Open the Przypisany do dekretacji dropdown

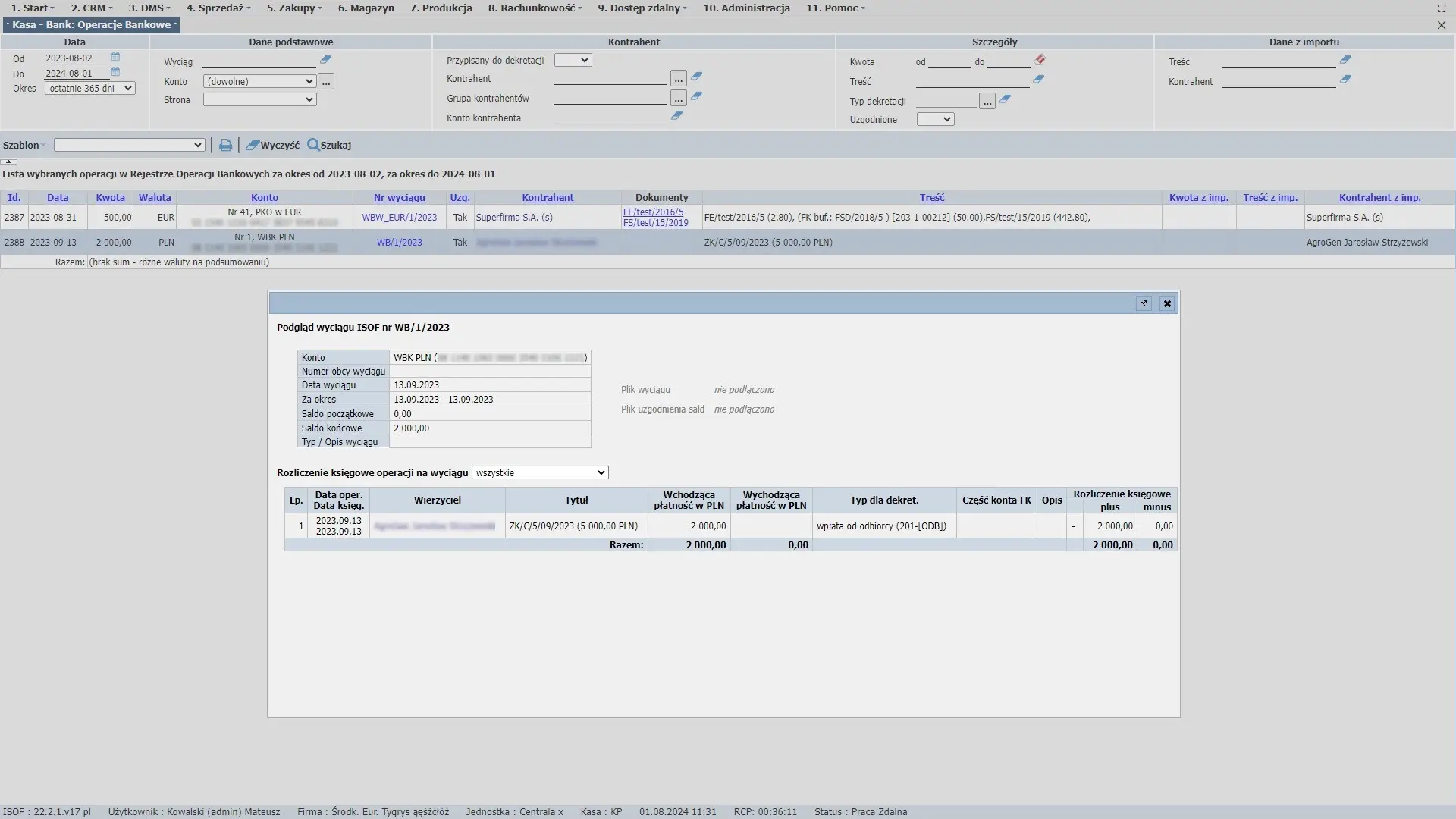tap(573, 60)
